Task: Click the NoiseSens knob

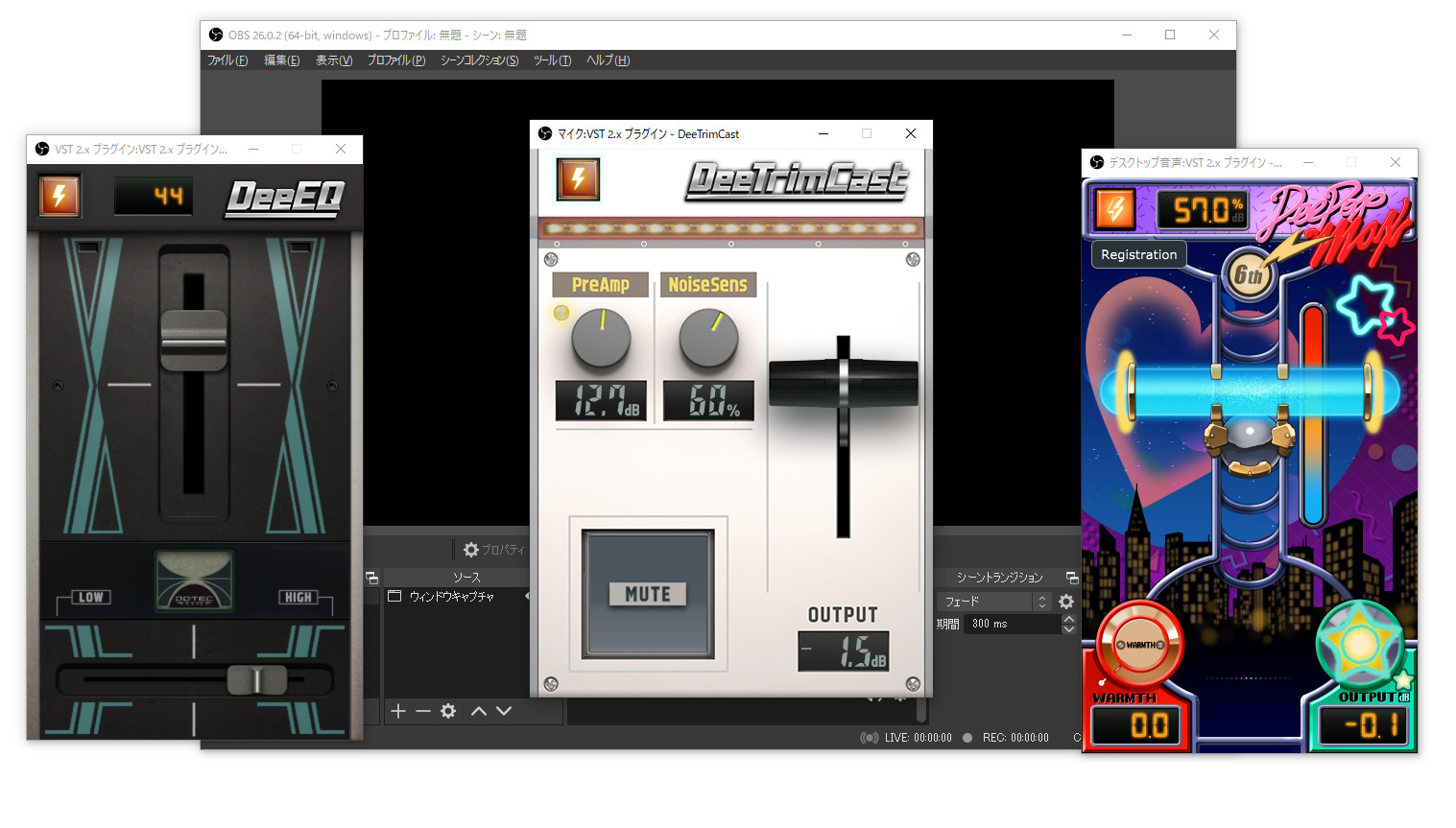Action: point(708,338)
